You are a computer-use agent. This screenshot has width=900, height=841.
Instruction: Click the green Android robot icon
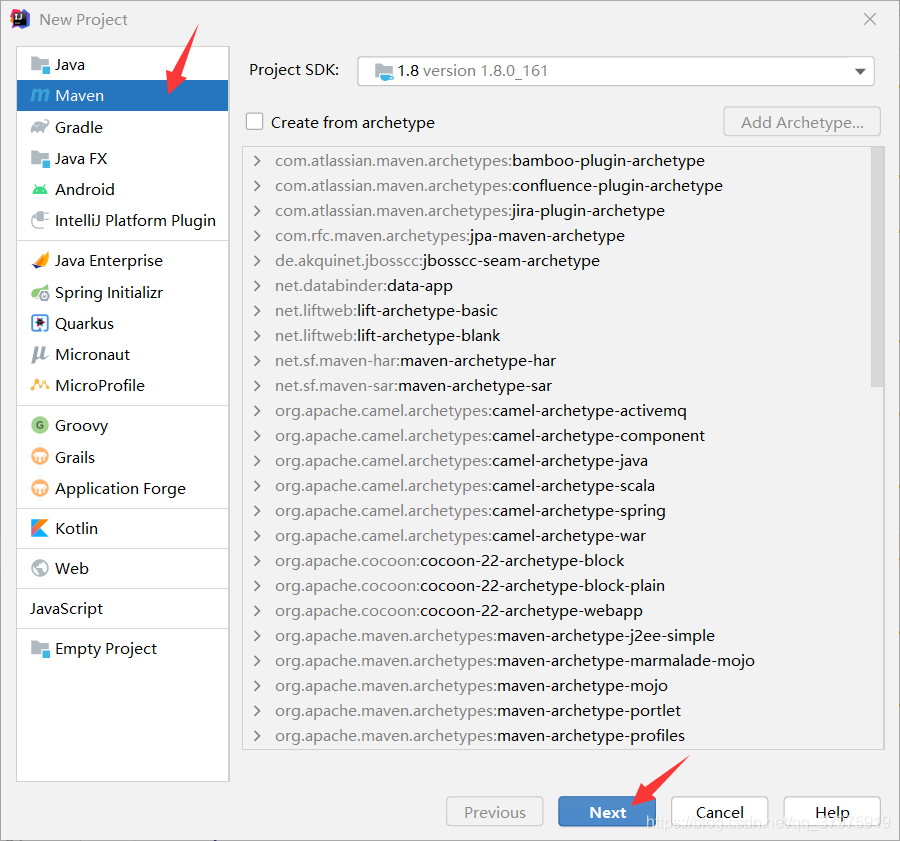[40, 189]
